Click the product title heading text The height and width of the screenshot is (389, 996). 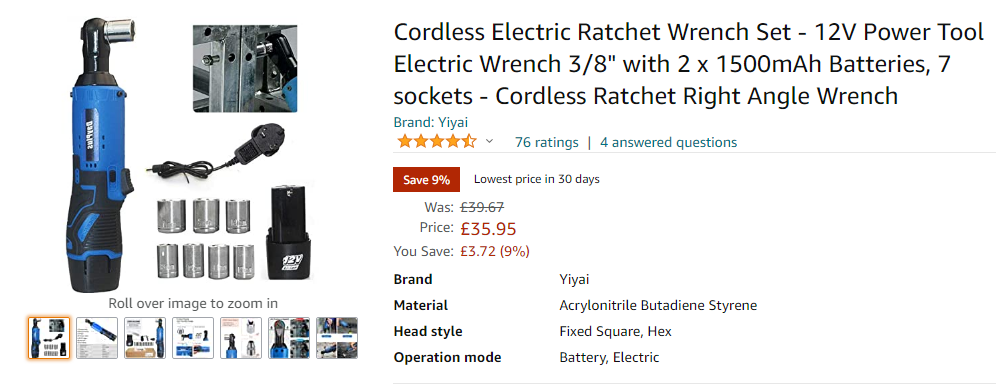[689, 64]
